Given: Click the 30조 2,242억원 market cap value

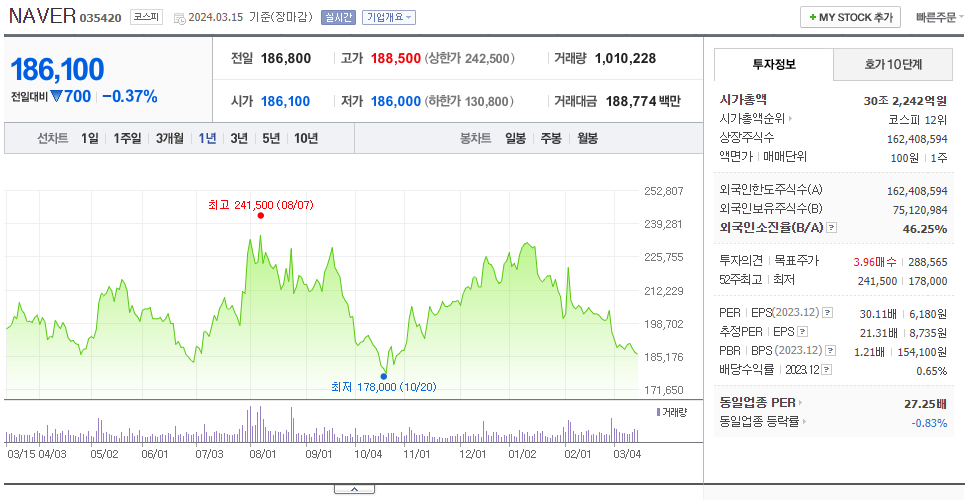Looking at the screenshot, I should point(906,101).
